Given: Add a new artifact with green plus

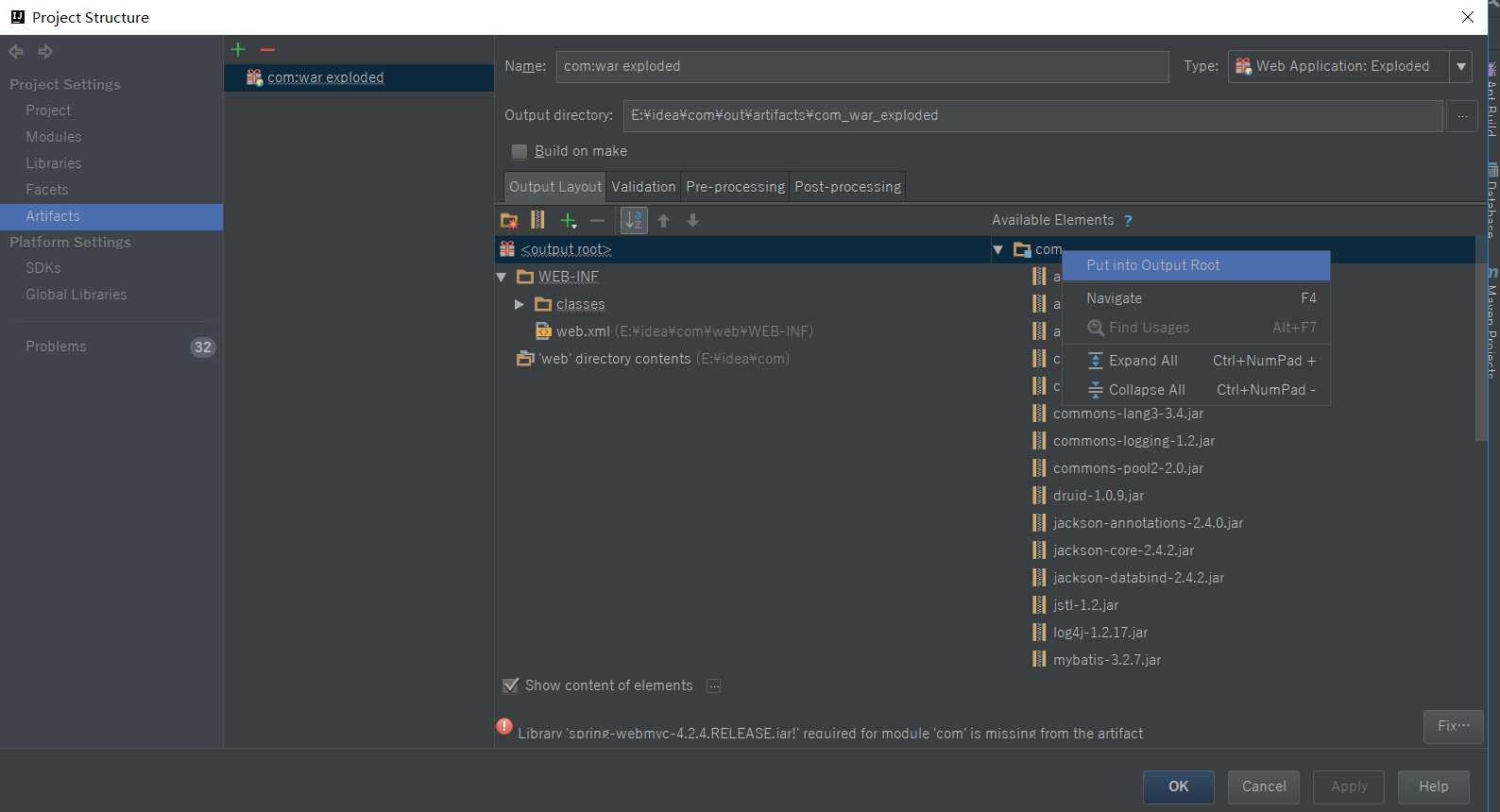Looking at the screenshot, I should tap(238, 49).
